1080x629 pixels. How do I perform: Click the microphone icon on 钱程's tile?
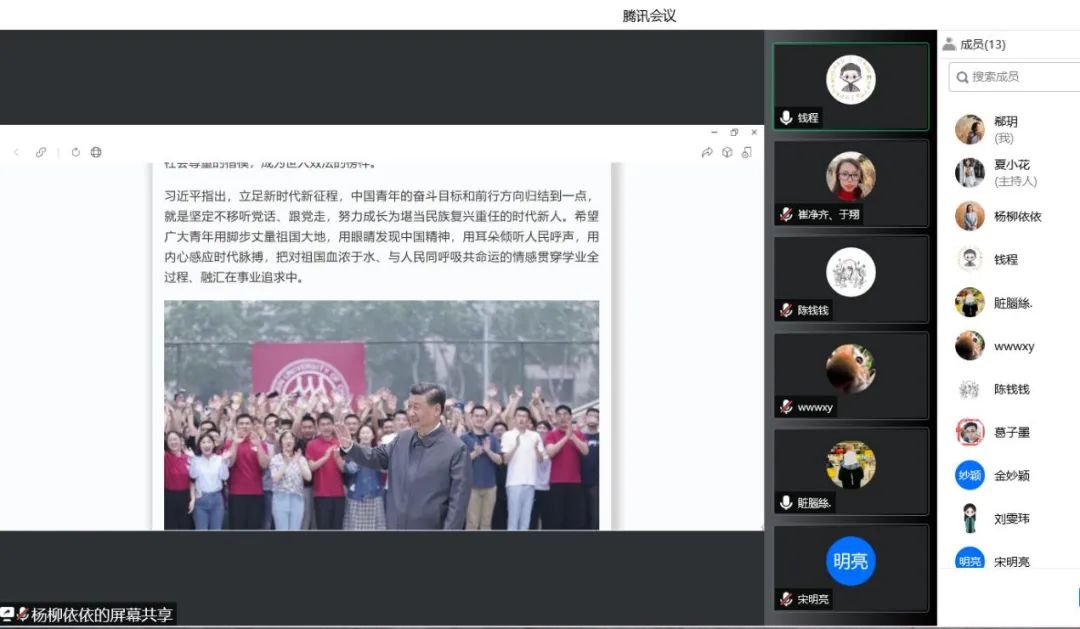click(786, 117)
